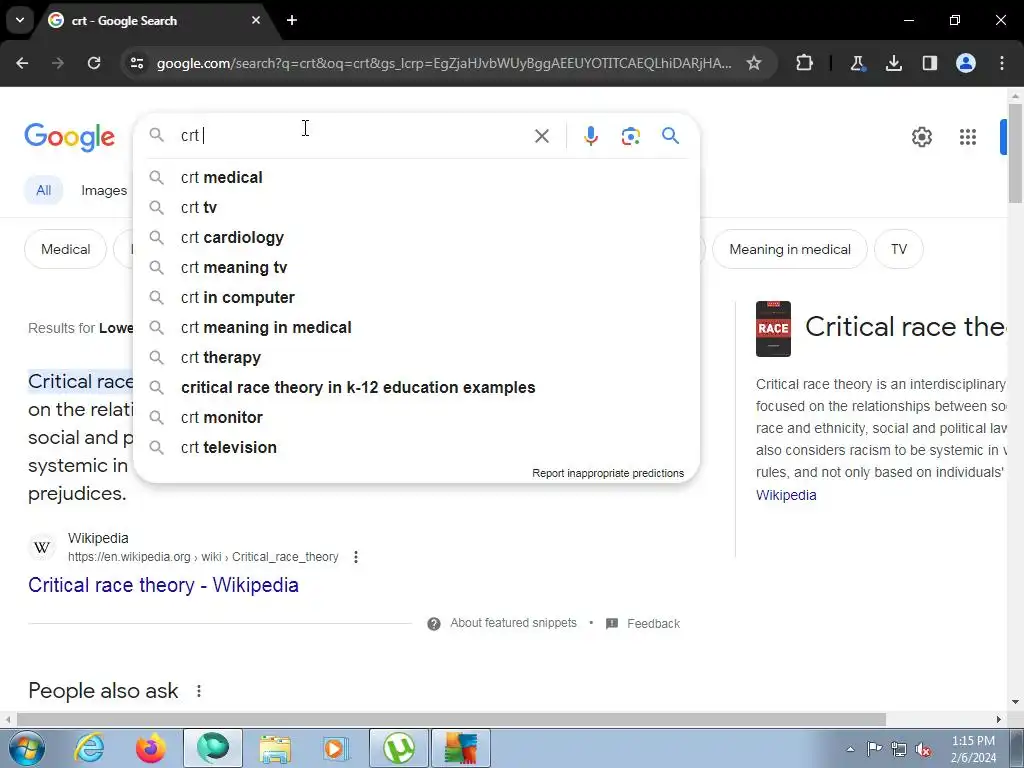Click Report inappropriate predictions
This screenshot has height=768, width=1024.
point(608,473)
